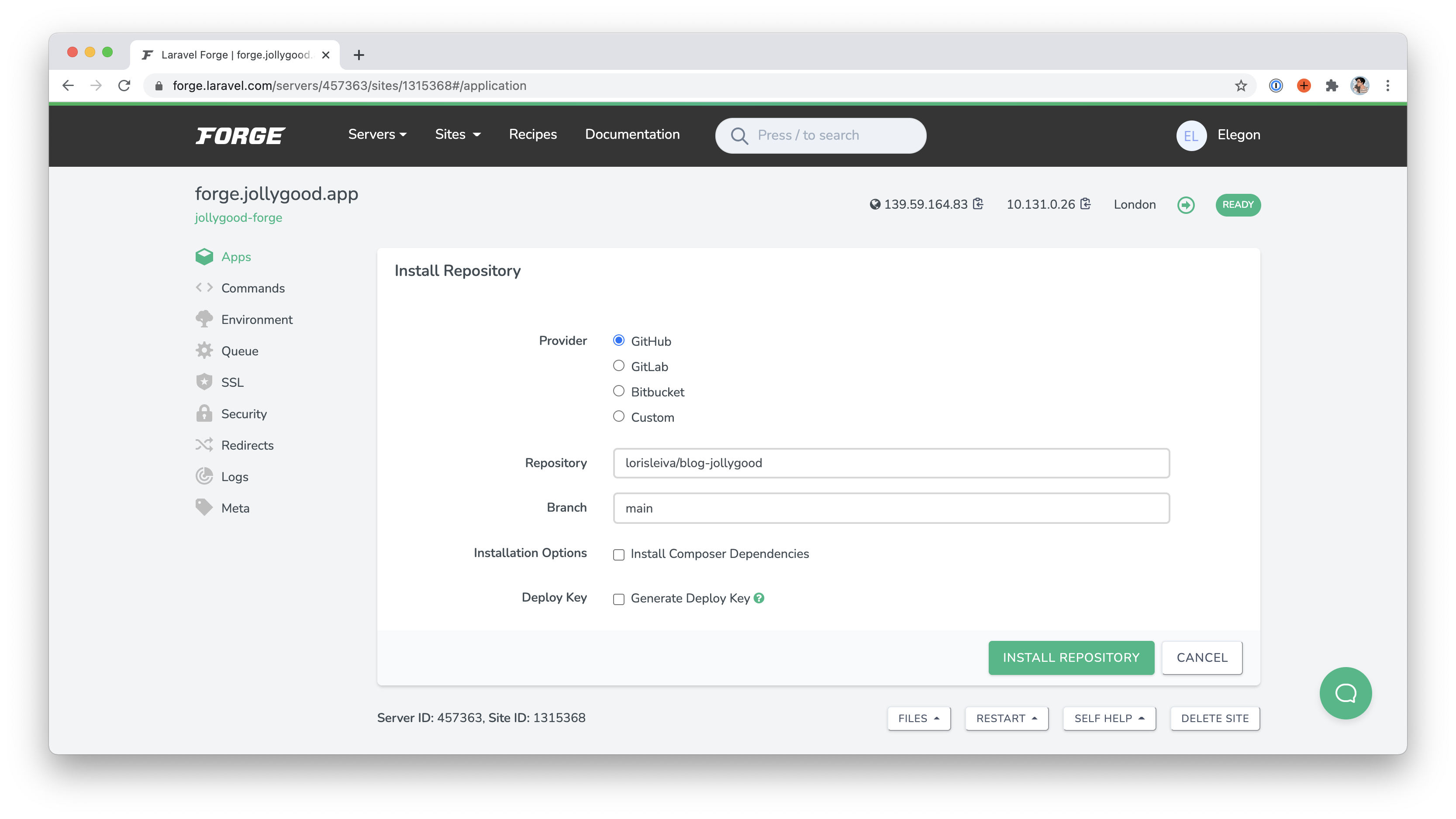1456x819 pixels.
Task: Copy public IP 139.59.164.83 via clipboard icon
Action: [x=978, y=204]
